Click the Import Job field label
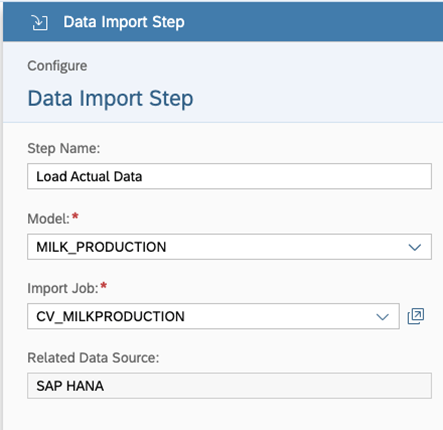Viewport: 443px width, 430px height. (63, 288)
